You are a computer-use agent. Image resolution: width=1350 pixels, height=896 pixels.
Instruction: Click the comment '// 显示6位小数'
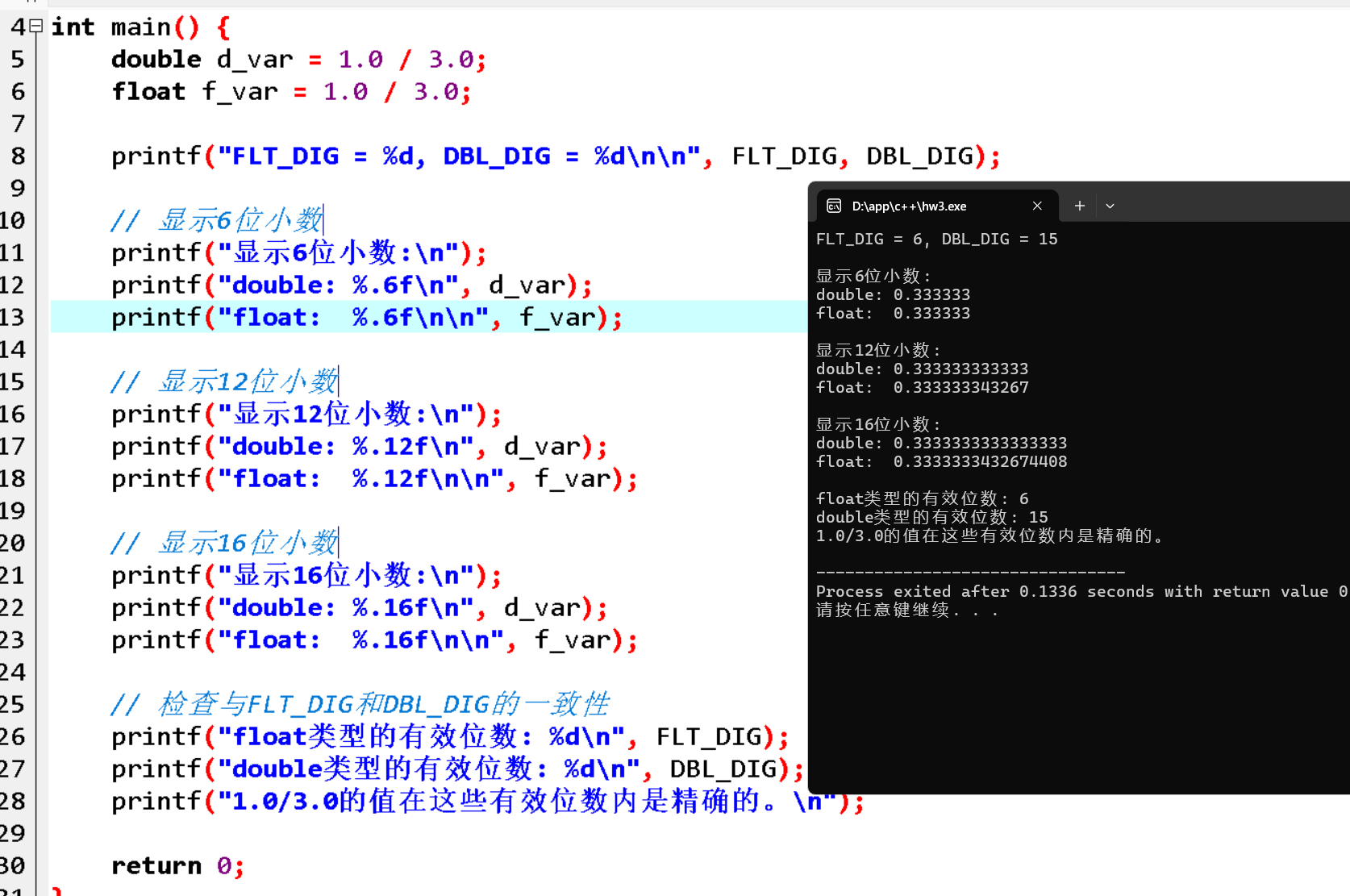click(216, 221)
